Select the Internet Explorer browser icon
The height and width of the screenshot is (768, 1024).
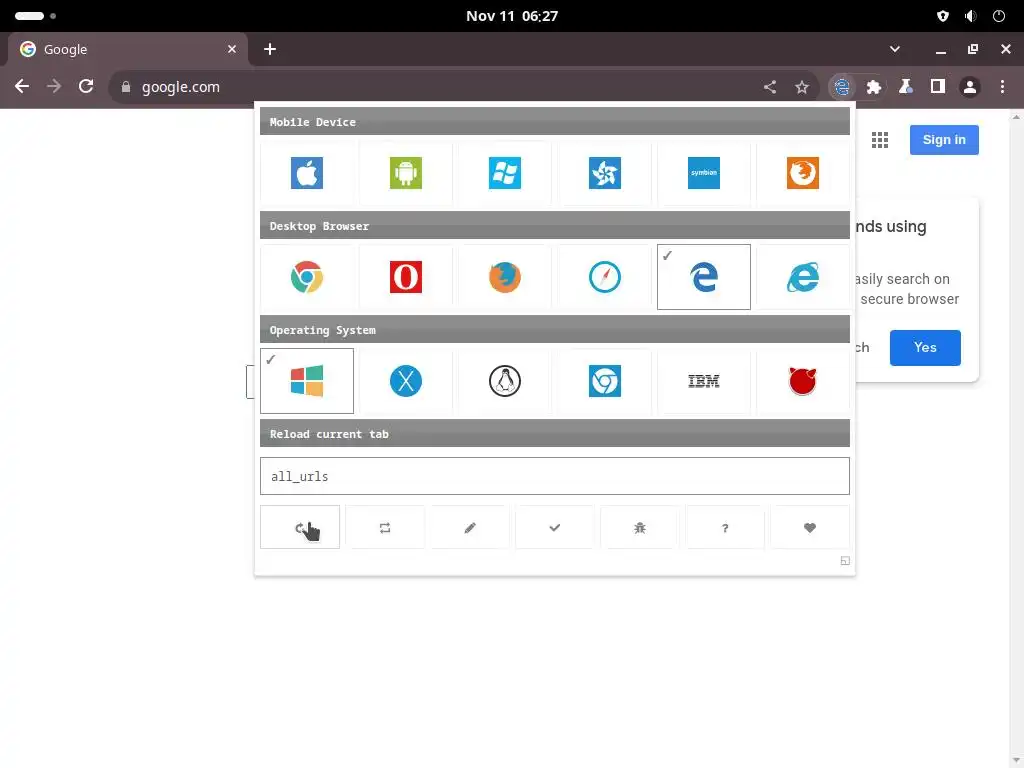point(803,277)
